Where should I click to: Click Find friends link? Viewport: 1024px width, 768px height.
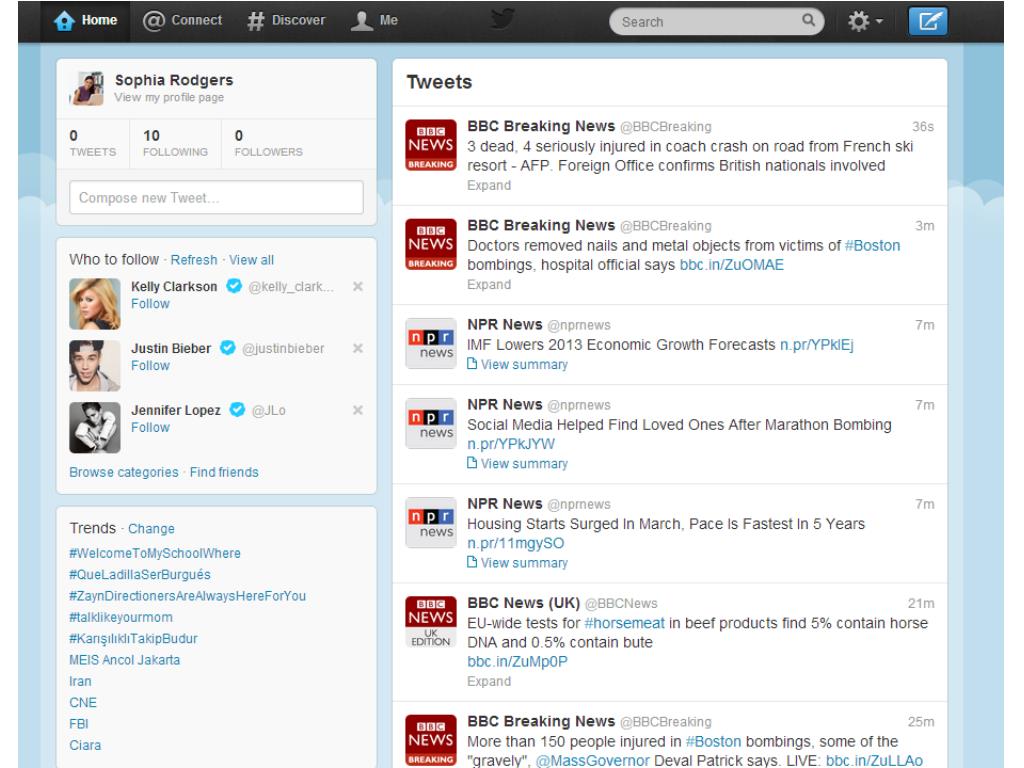pos(224,472)
